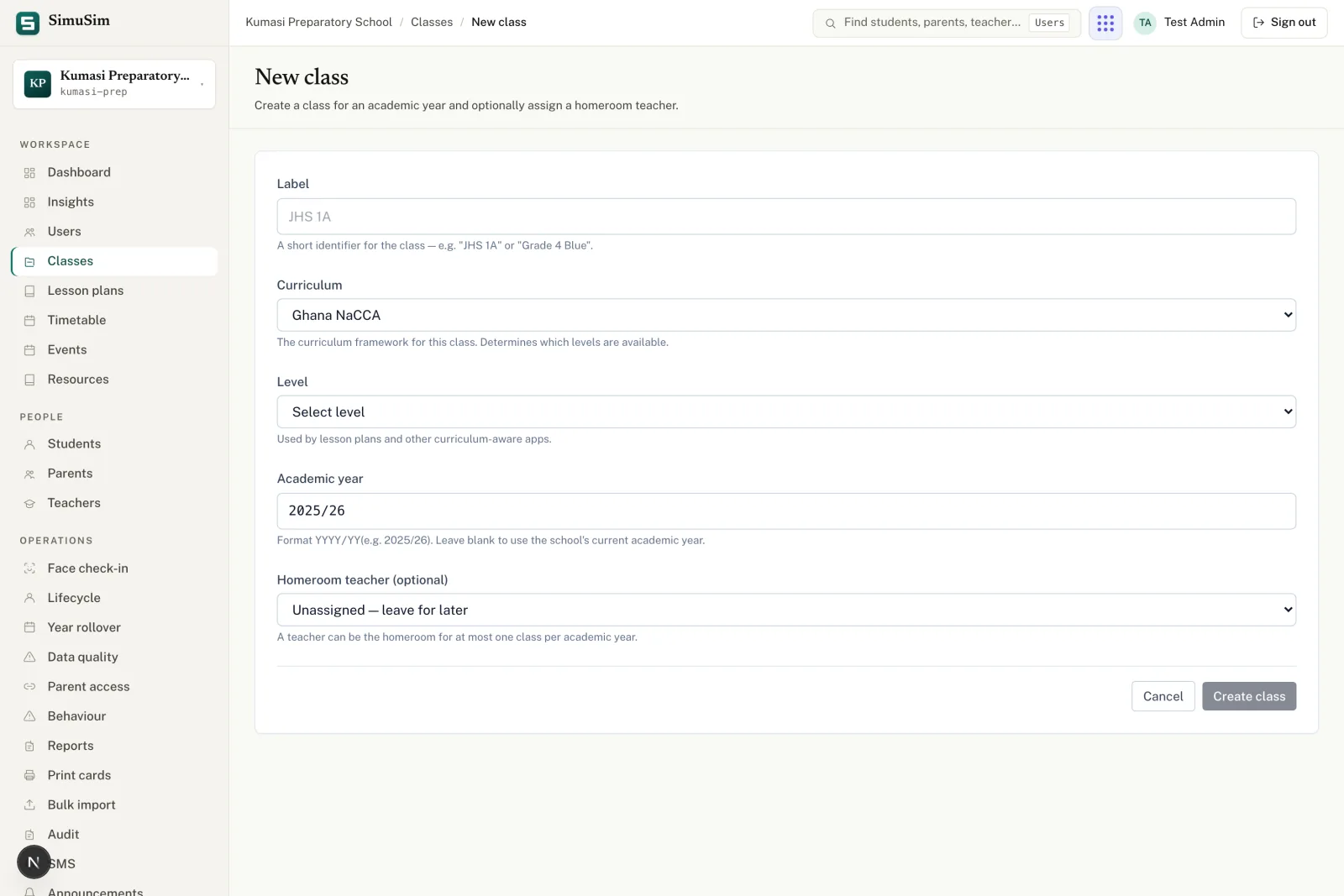The height and width of the screenshot is (896, 1344).
Task: Click the Face check-in scan icon
Action: point(29,569)
